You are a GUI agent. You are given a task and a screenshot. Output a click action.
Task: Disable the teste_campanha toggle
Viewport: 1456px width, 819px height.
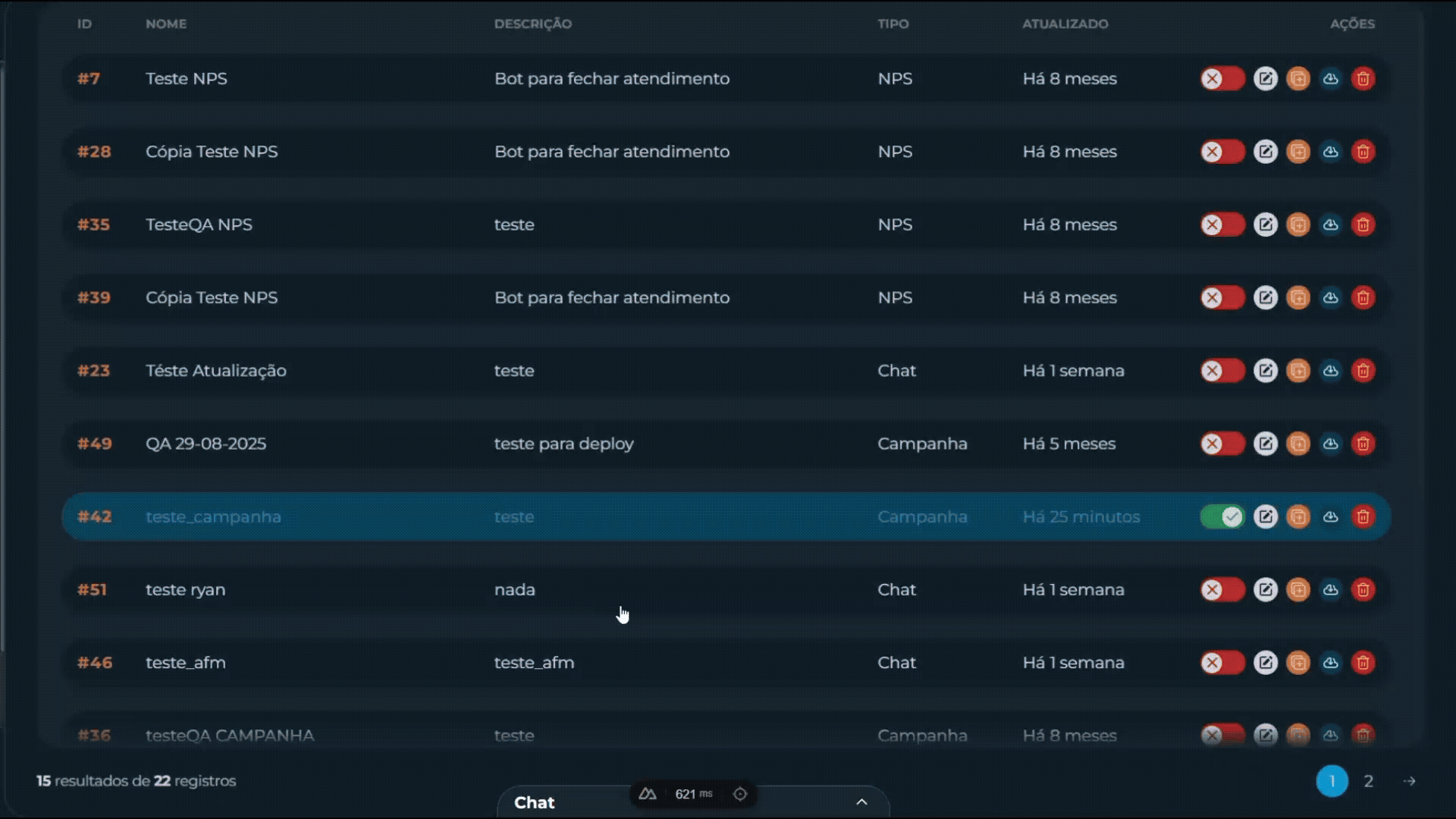point(1222,516)
